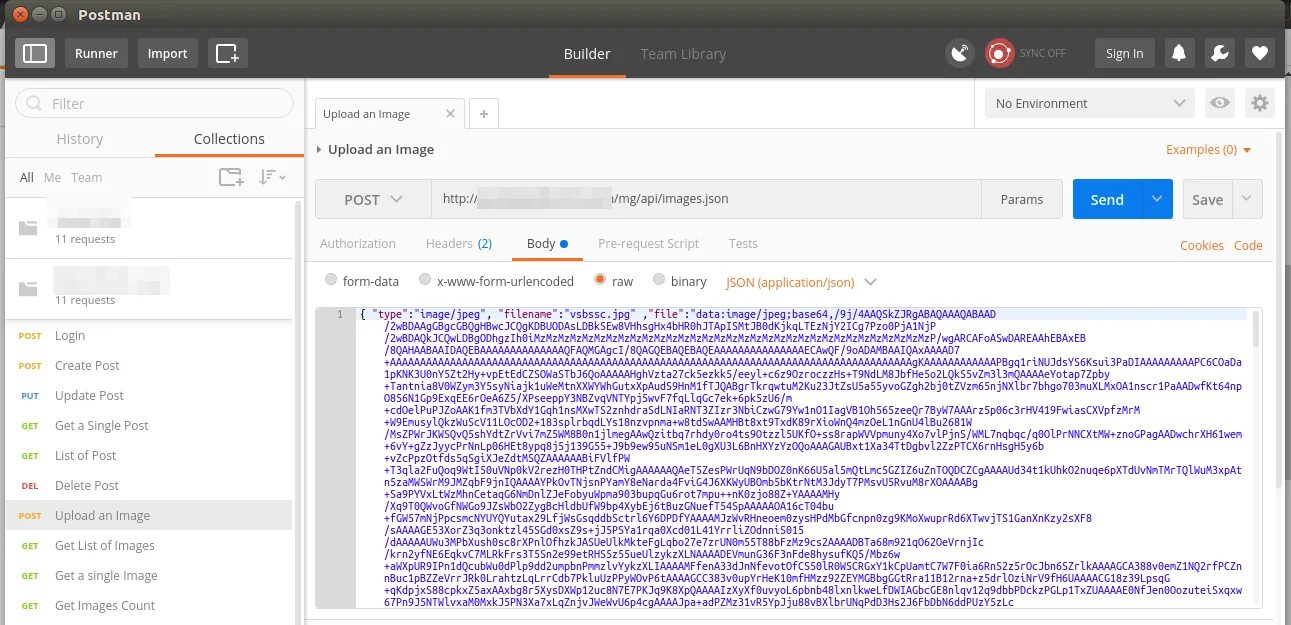Open the GET List of Post request

tap(148, 455)
